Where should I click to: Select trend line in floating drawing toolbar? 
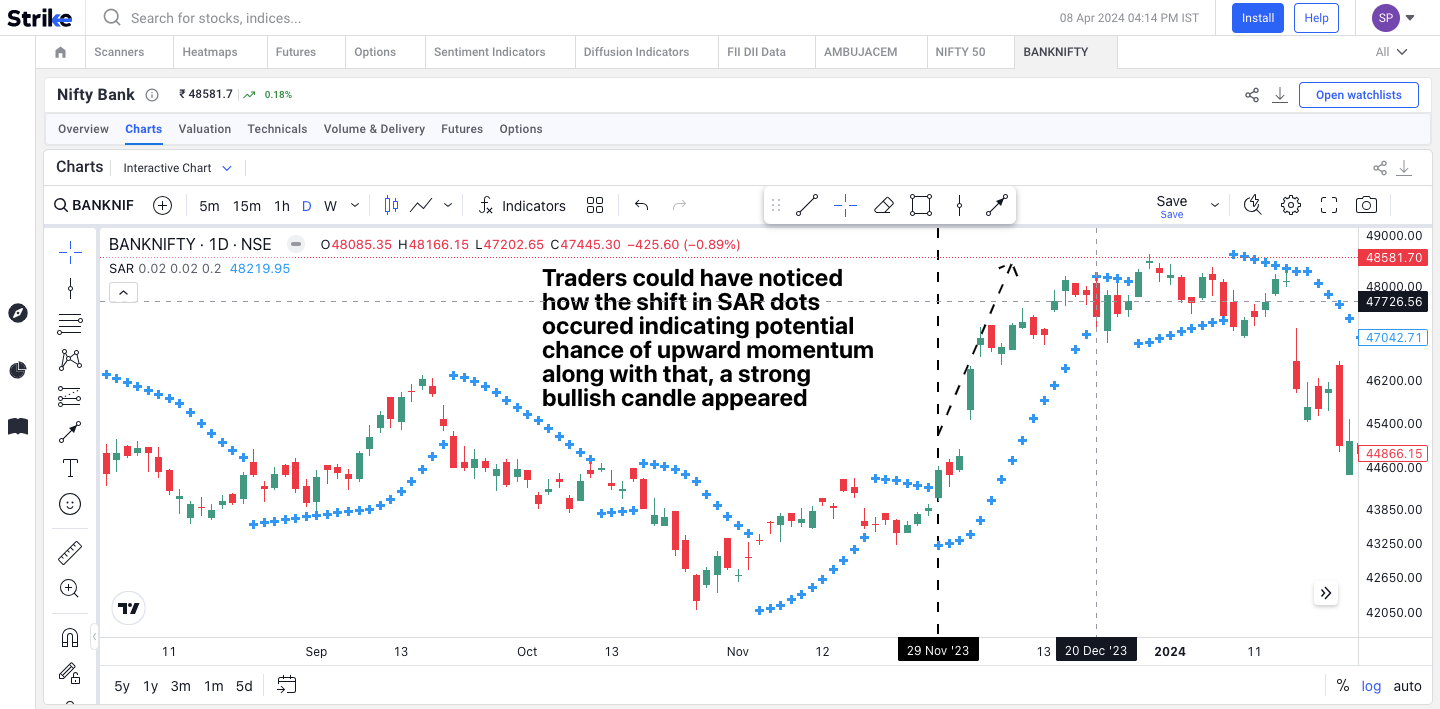pyautogui.click(x=807, y=206)
